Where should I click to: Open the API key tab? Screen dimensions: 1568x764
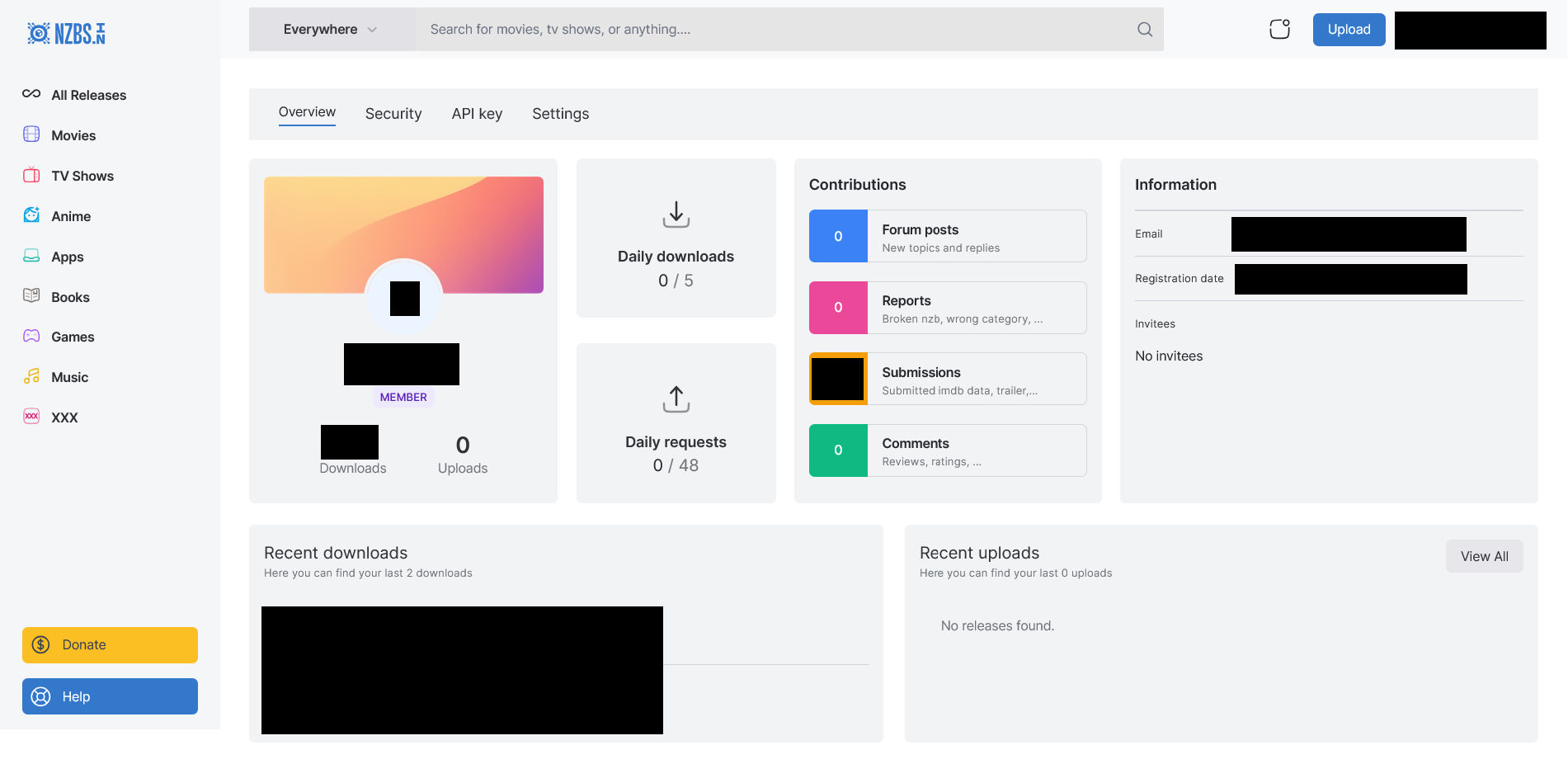(477, 114)
